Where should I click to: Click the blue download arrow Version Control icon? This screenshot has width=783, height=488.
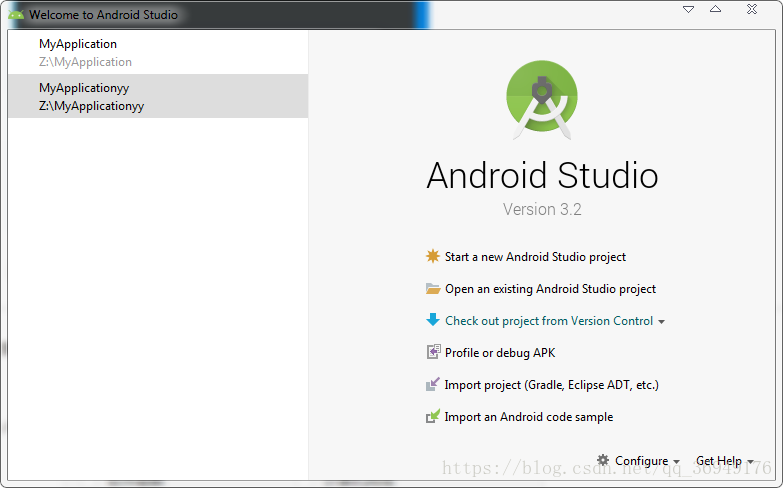point(432,320)
